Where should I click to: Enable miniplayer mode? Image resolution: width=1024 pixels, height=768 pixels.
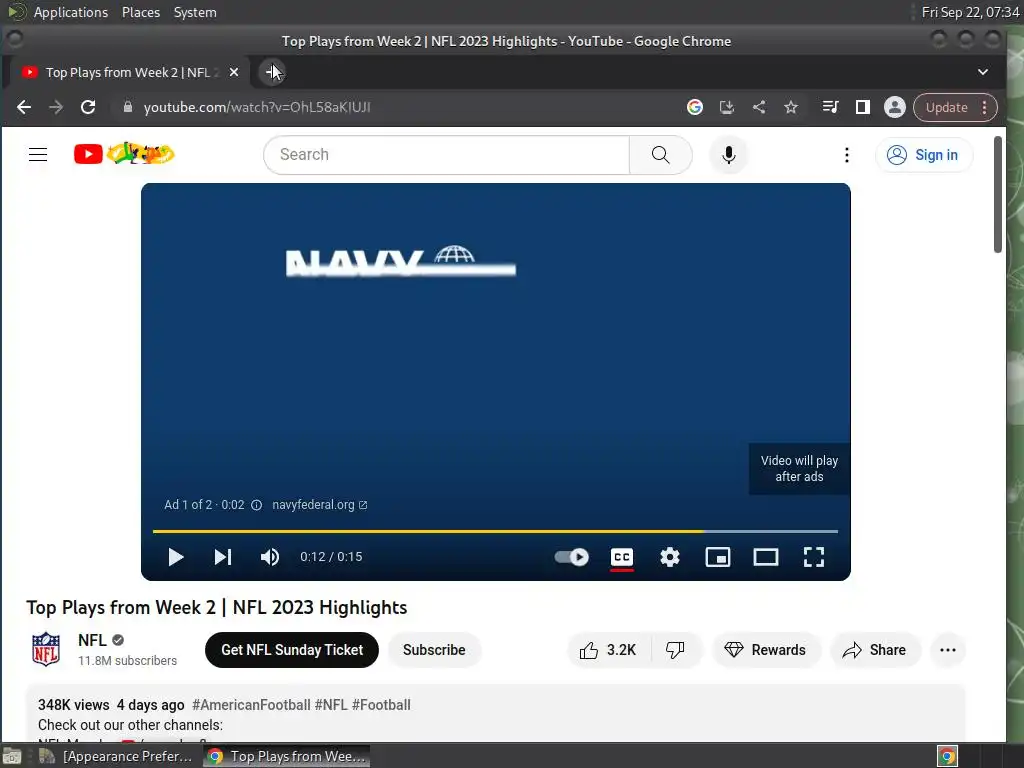(x=718, y=557)
